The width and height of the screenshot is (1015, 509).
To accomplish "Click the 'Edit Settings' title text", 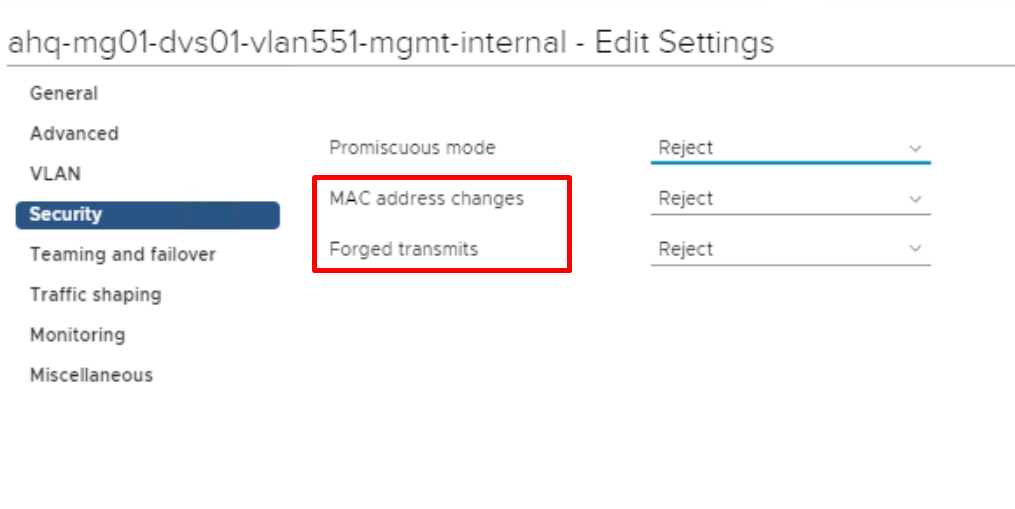I will point(684,43).
